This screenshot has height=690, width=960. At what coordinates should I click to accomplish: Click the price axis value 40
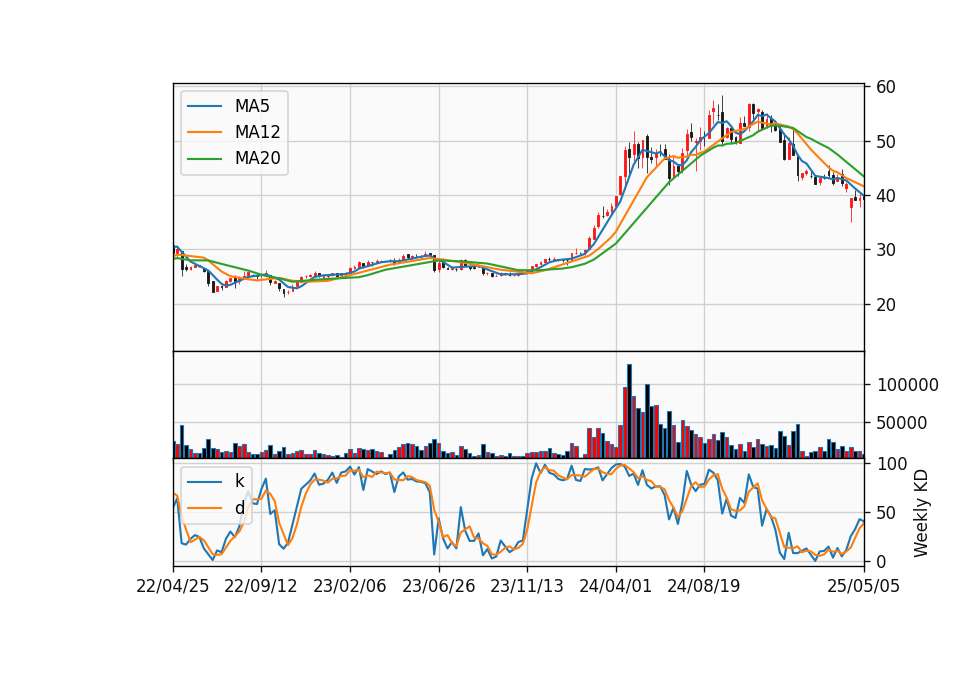(x=886, y=196)
